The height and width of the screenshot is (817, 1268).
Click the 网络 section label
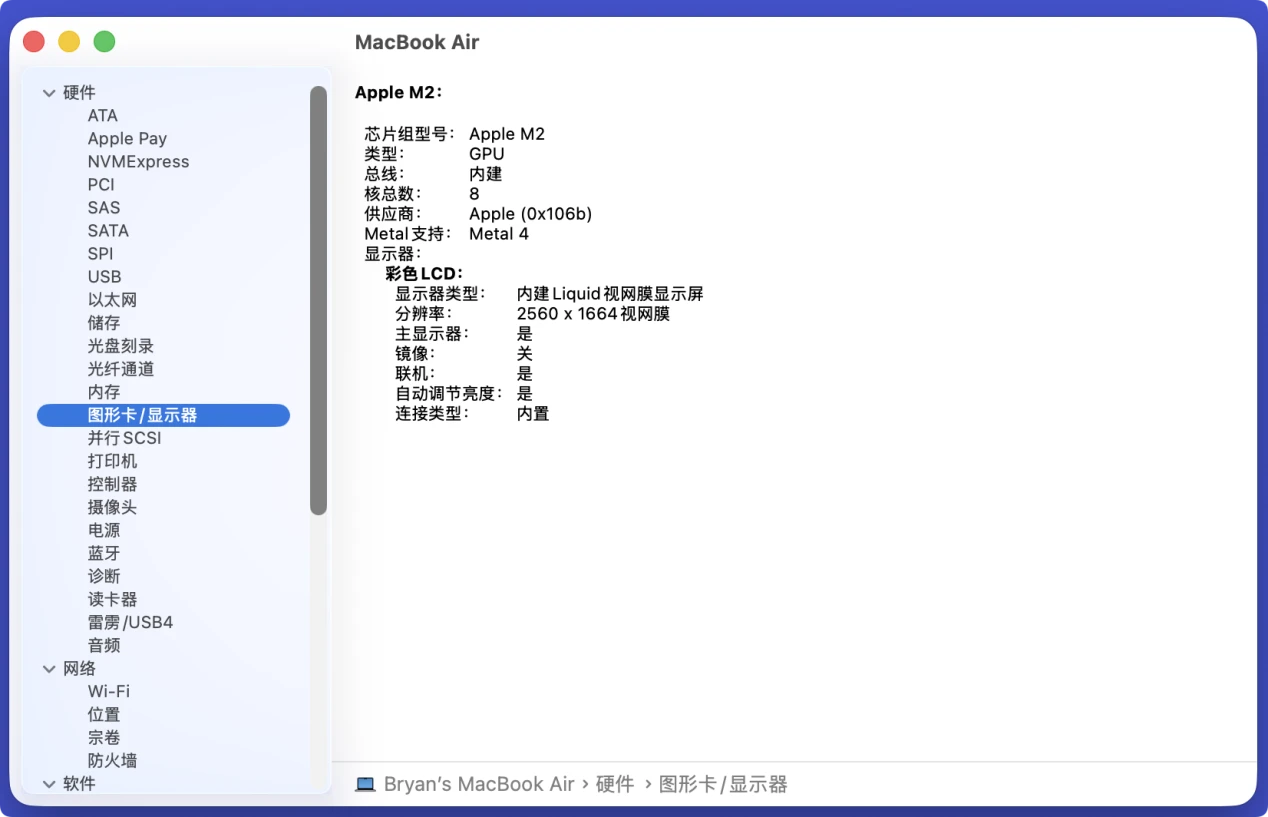[79, 669]
